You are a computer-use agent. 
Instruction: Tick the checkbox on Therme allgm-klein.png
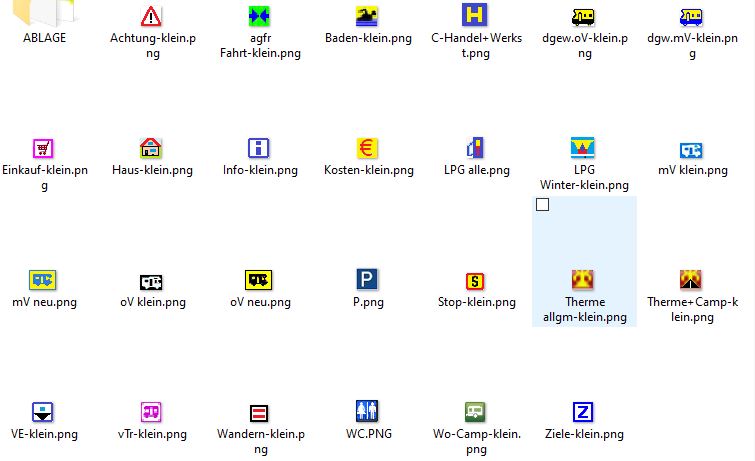pyautogui.click(x=543, y=205)
